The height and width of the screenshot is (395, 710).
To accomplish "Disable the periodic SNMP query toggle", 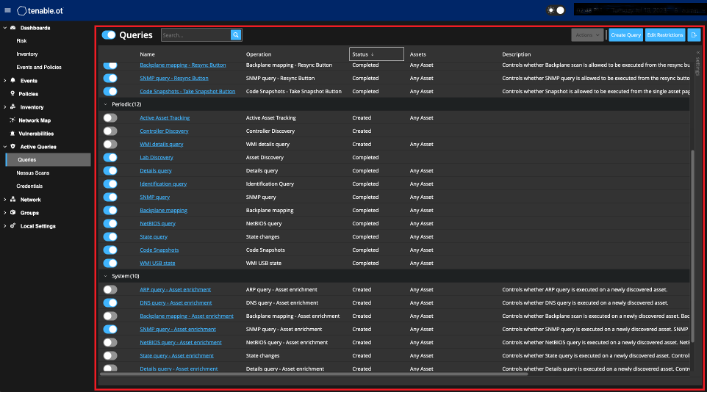I will click(110, 197).
